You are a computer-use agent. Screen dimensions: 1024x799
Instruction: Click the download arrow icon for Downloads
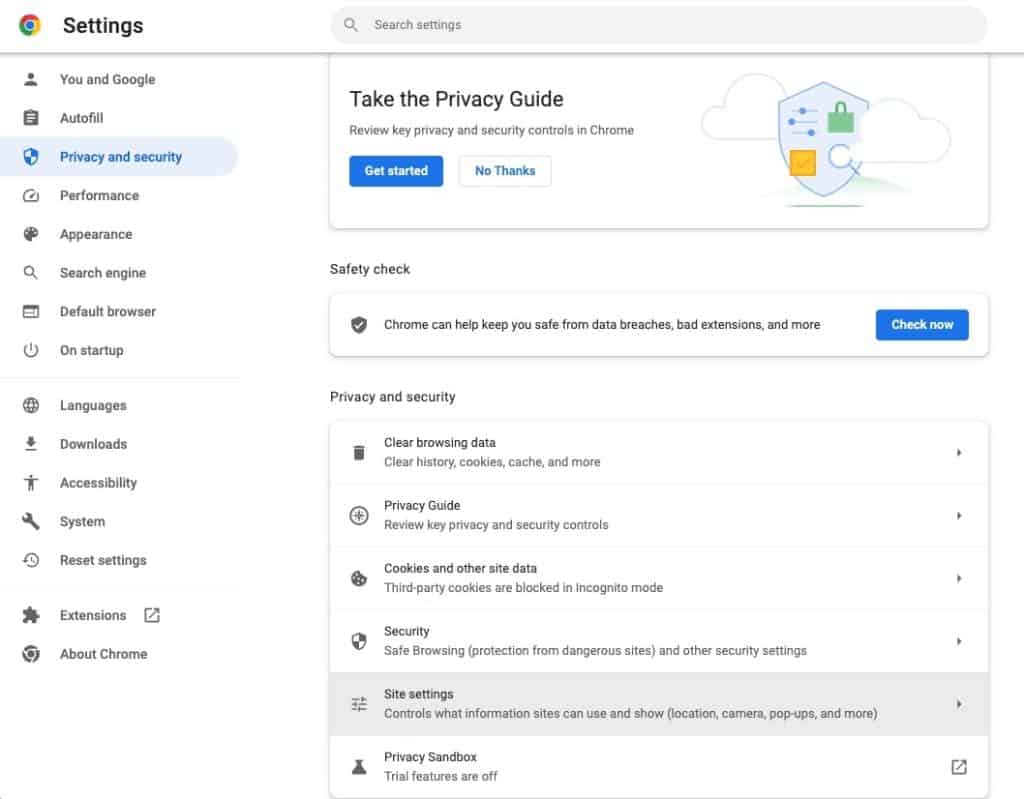tap(31, 444)
